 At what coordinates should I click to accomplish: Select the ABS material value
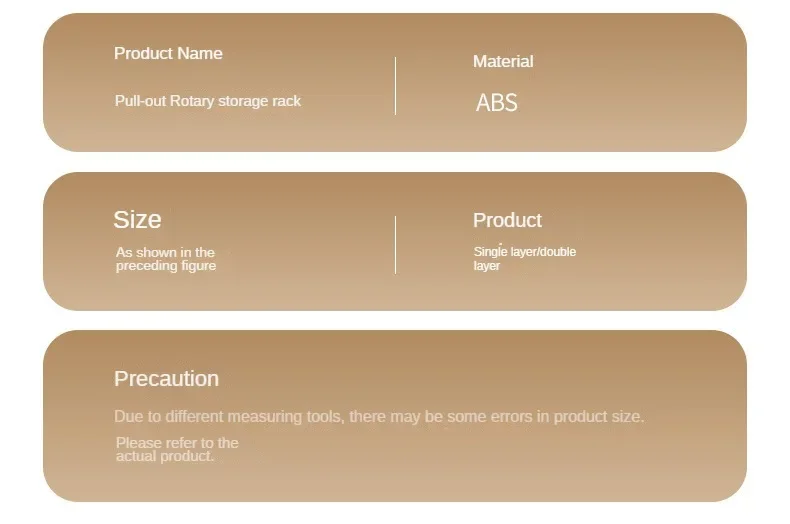(497, 103)
